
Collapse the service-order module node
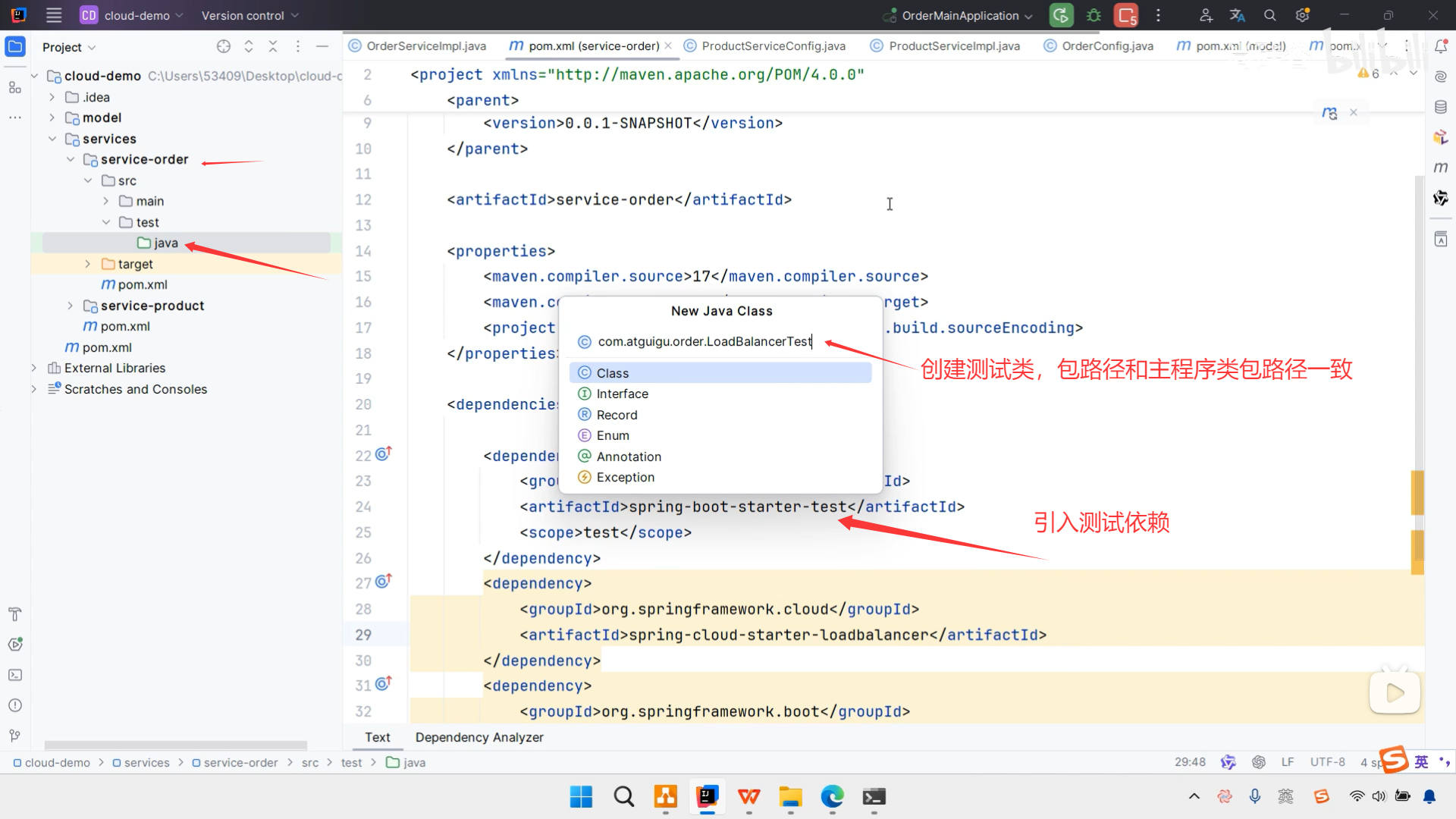click(x=71, y=160)
